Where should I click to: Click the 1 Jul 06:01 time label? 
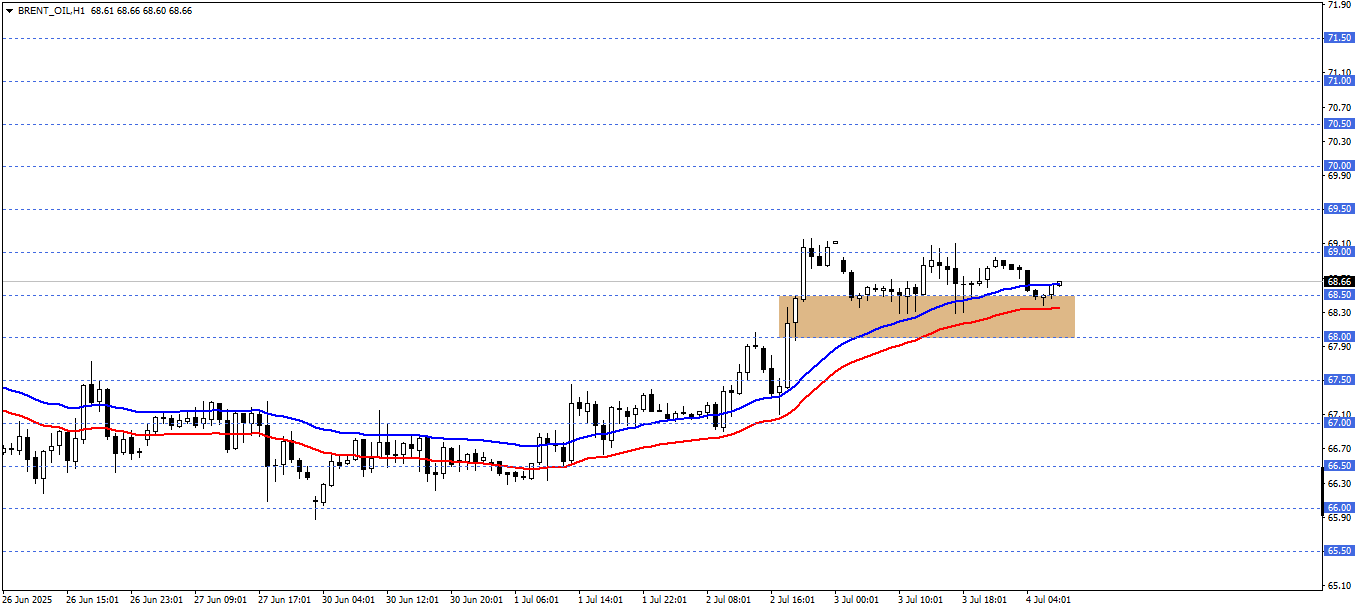point(538,600)
